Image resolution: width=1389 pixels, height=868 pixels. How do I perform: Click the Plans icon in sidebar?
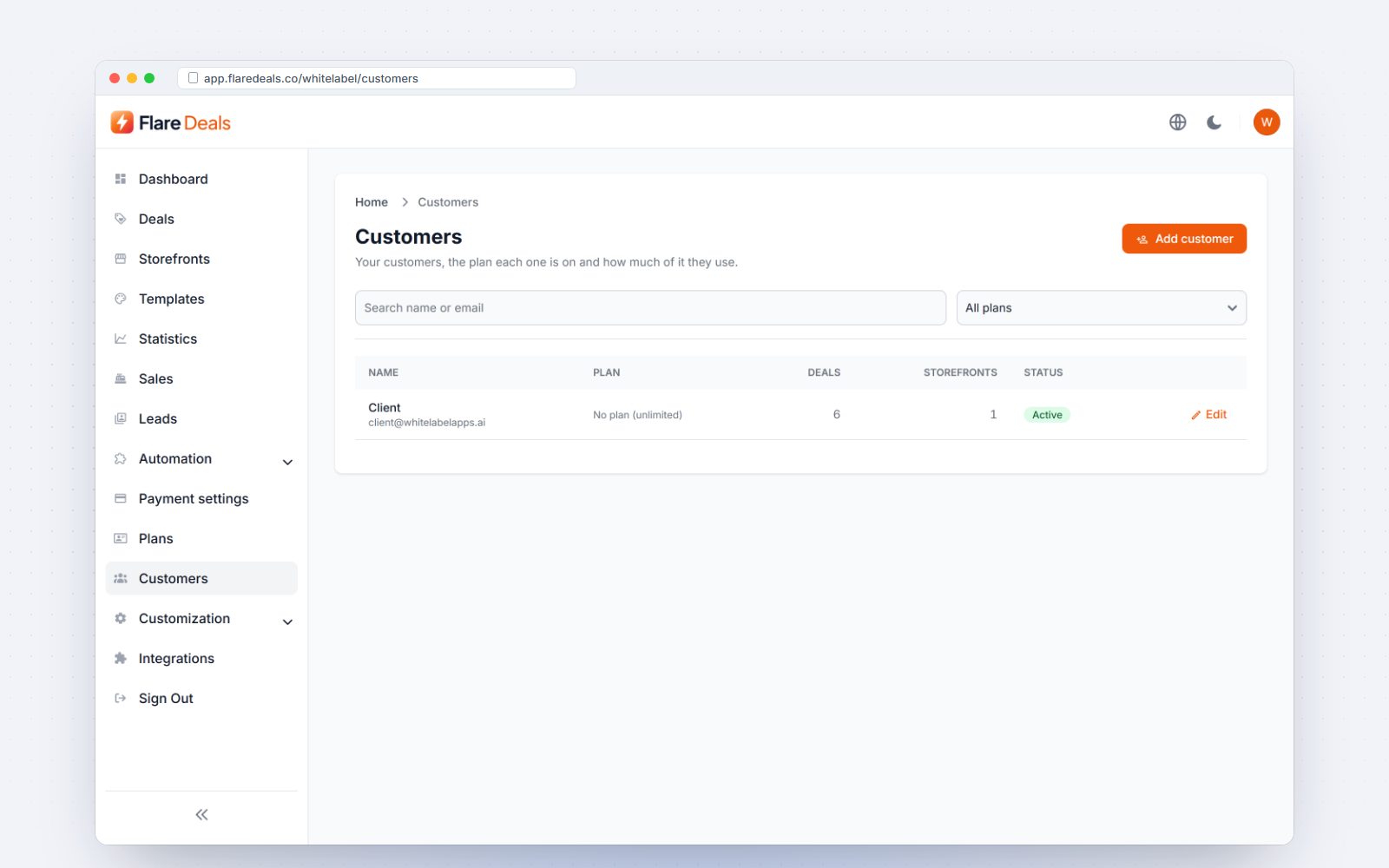pyautogui.click(x=121, y=538)
